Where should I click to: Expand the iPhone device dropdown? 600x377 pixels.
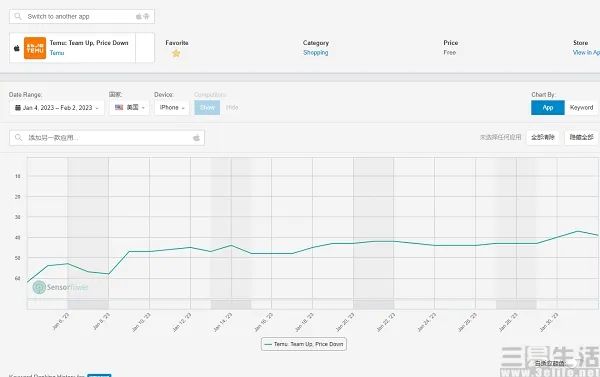[172, 108]
